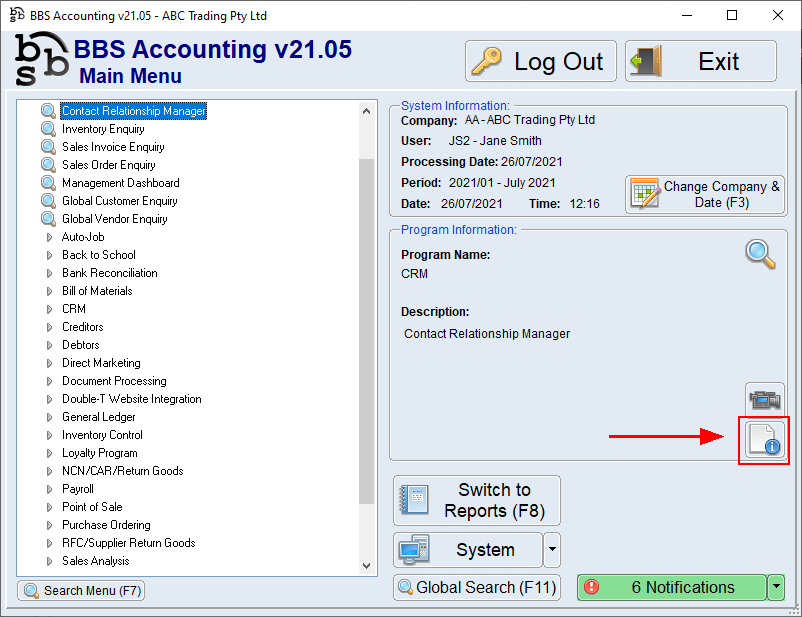Select Contact Relationship Manager menu item
The width and height of the screenshot is (802, 617).
133,111
